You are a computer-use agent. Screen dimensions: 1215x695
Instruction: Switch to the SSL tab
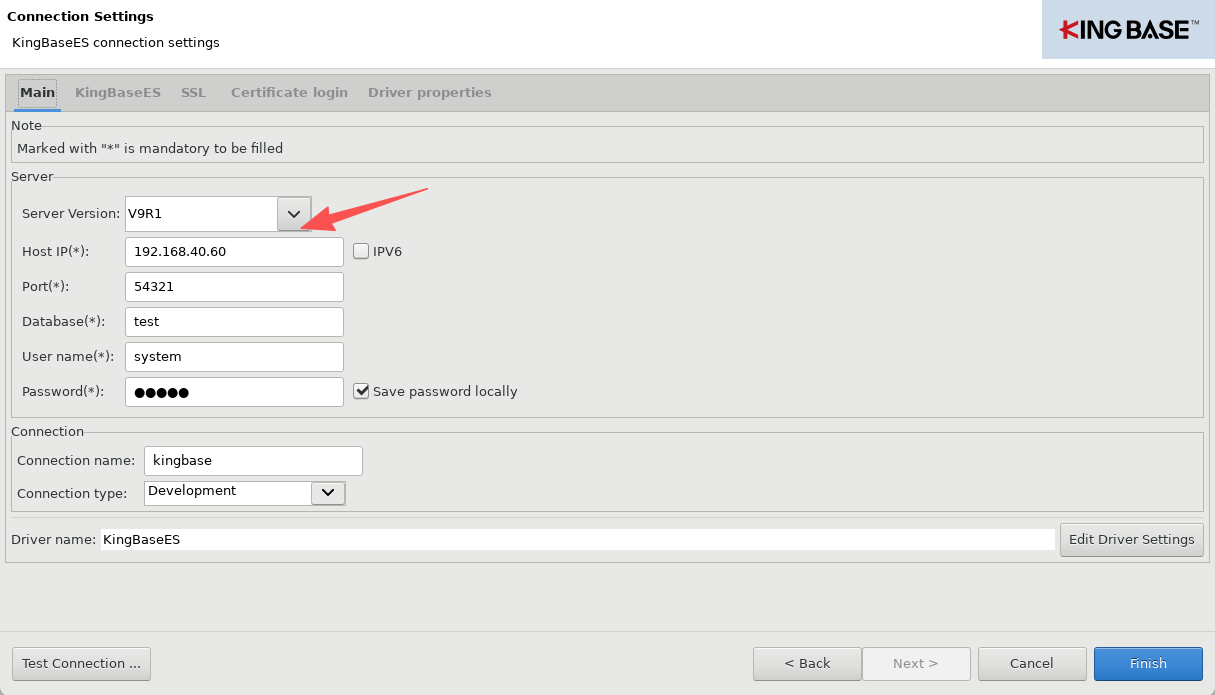pyautogui.click(x=193, y=93)
